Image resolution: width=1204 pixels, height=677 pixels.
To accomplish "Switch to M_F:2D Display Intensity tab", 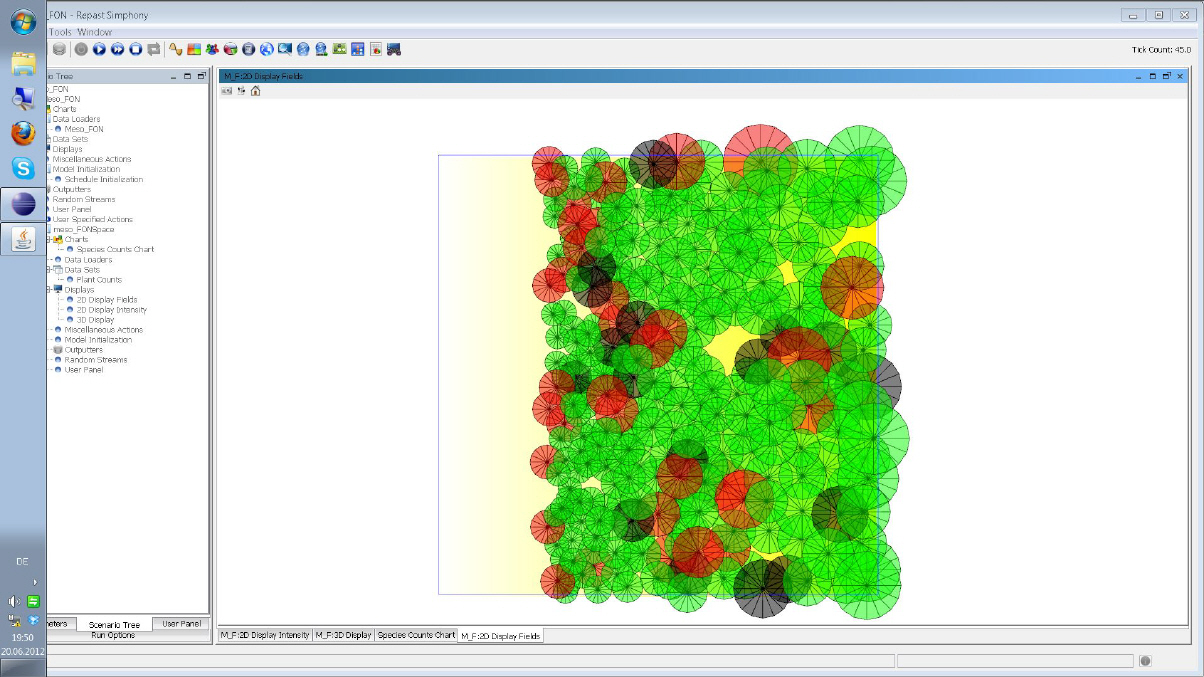I will (265, 635).
